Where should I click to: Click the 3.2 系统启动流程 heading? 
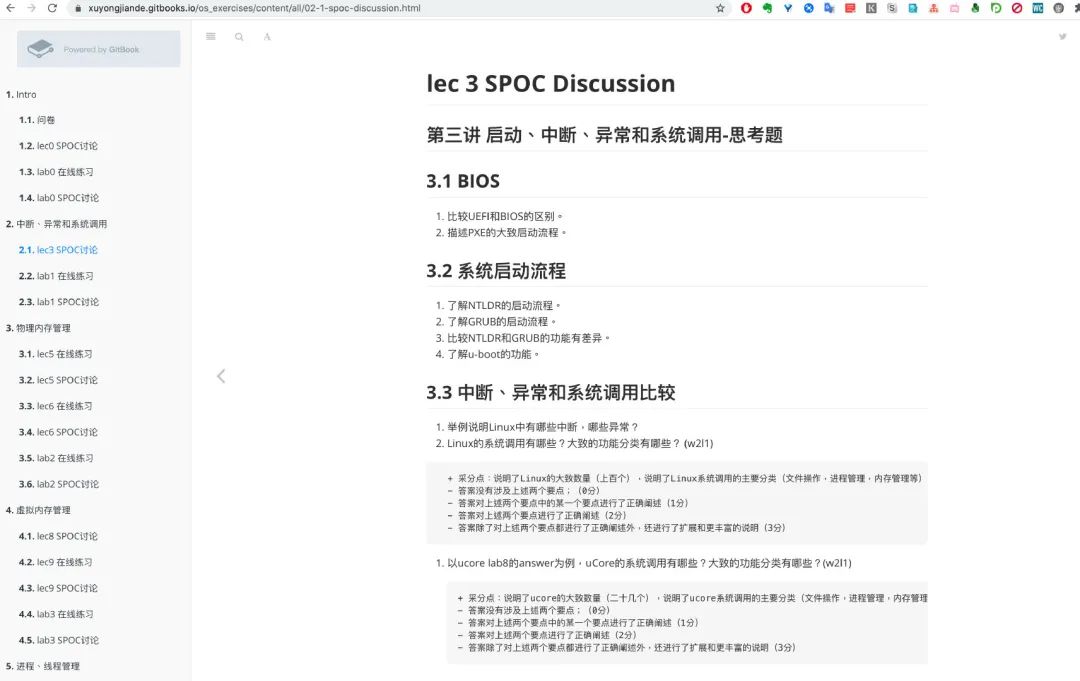[496, 271]
